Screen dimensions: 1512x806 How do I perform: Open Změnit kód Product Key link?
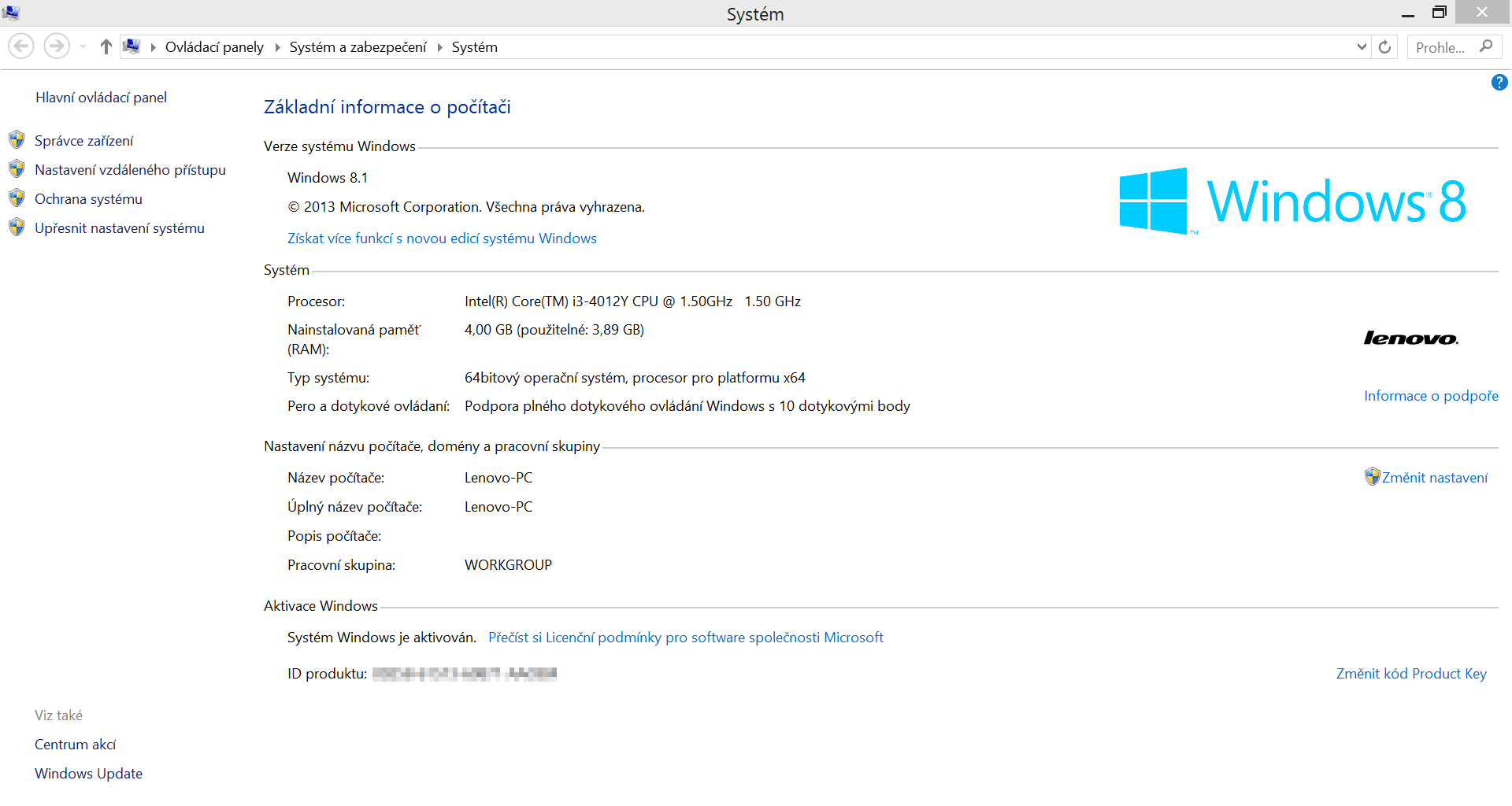(x=1410, y=674)
